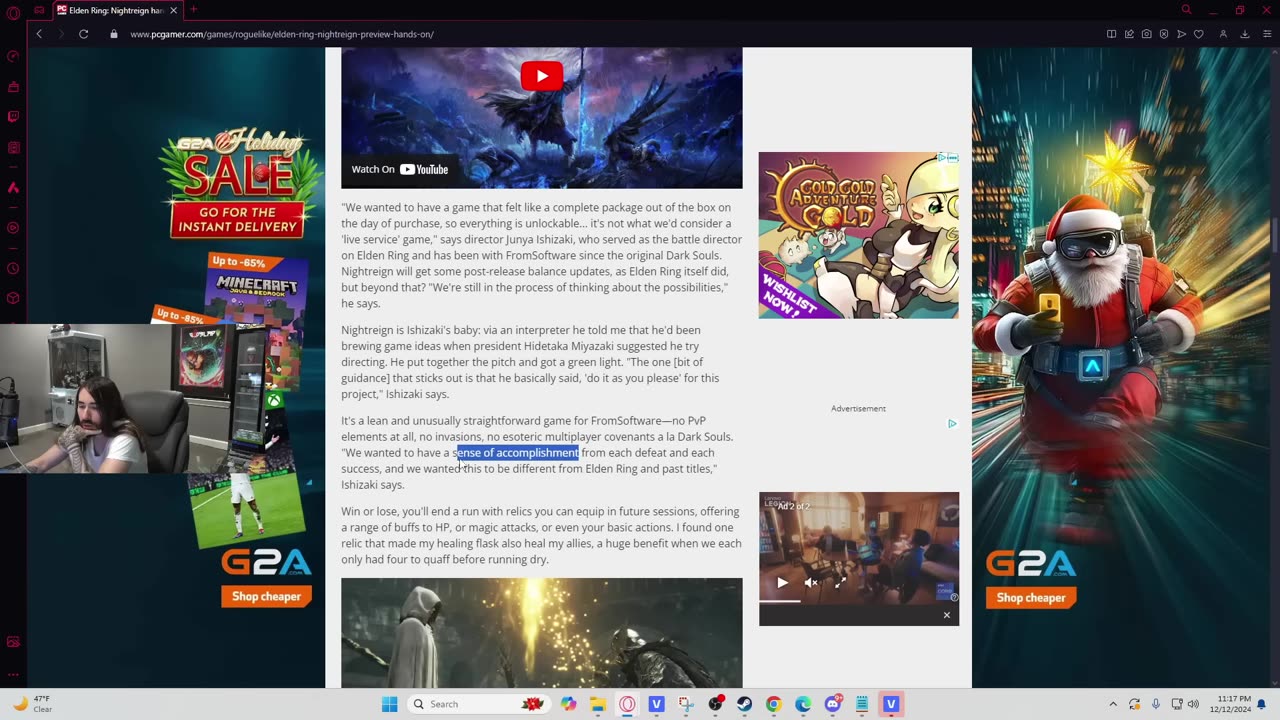Open Copilot from the taskbar
Viewport: 1280px width, 720px height.
point(568,704)
